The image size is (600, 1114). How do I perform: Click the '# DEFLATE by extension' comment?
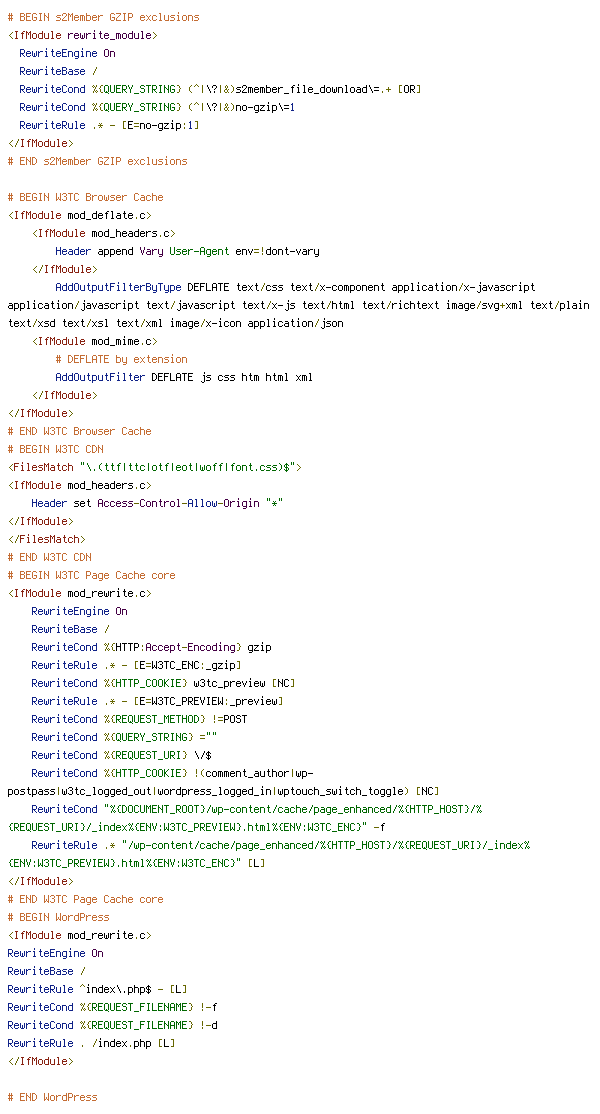tap(121, 359)
